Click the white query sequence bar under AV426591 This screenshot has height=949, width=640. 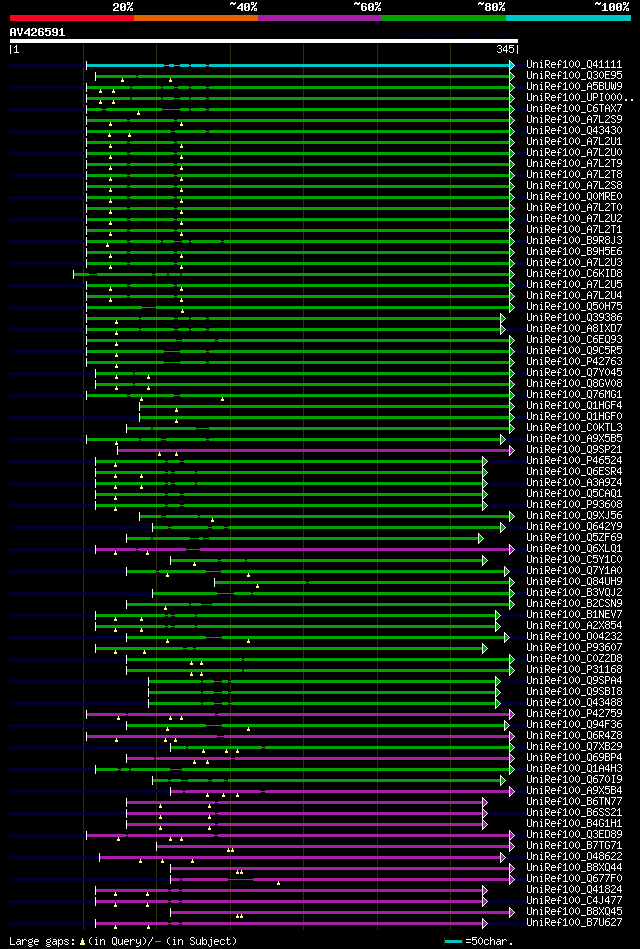click(263, 41)
